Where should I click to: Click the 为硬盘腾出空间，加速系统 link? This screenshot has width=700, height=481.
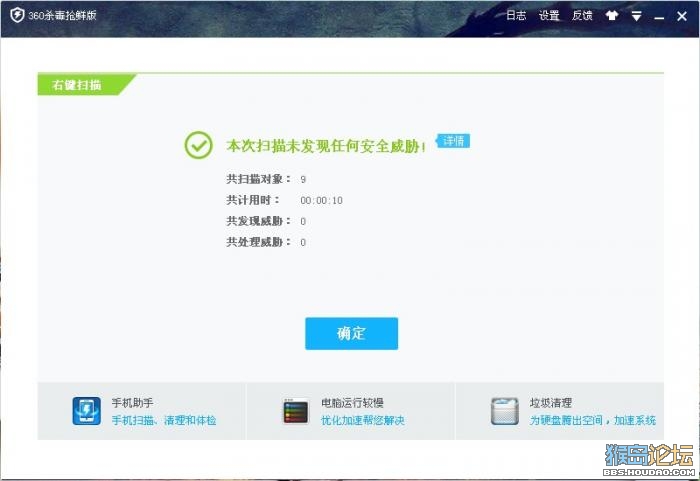(592, 420)
